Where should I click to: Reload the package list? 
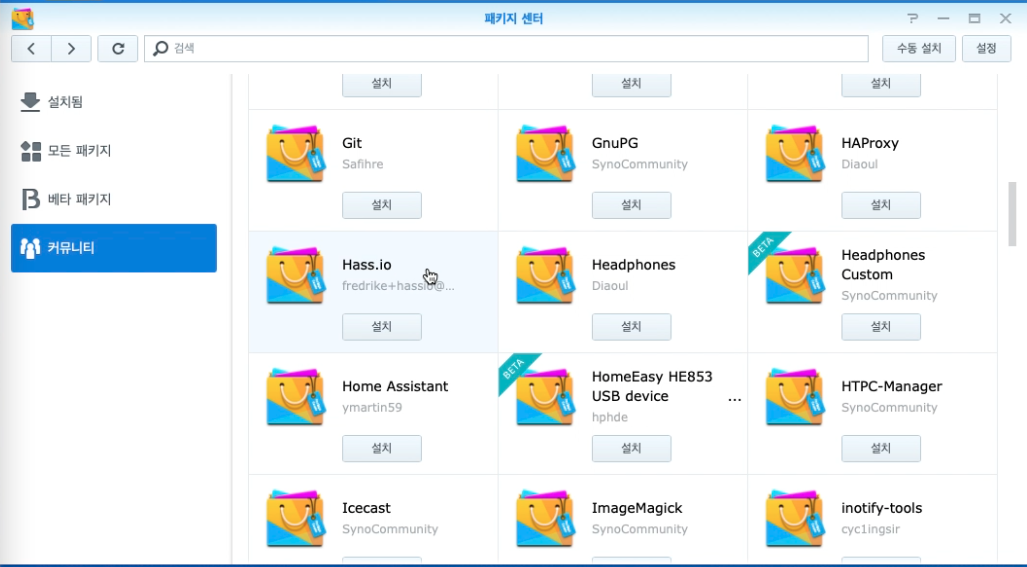tap(118, 48)
